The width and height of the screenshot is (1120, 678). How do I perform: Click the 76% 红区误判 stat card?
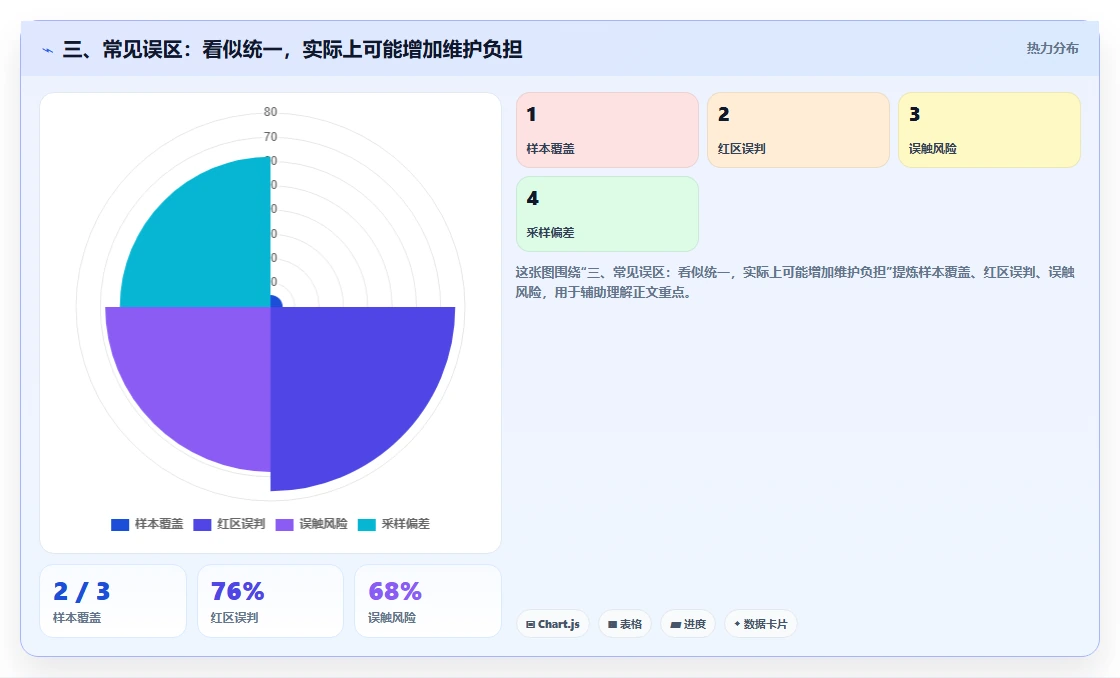pyautogui.click(x=270, y=601)
